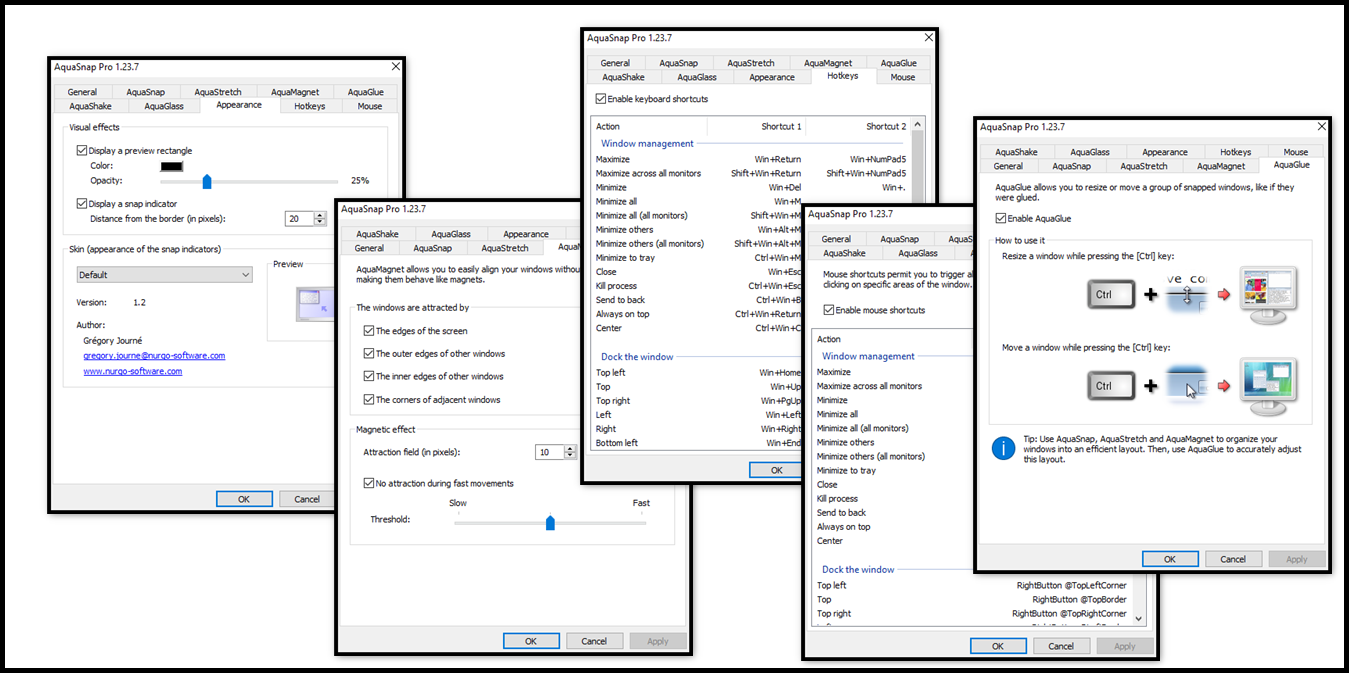Click the black Color swatch

(x=172, y=166)
